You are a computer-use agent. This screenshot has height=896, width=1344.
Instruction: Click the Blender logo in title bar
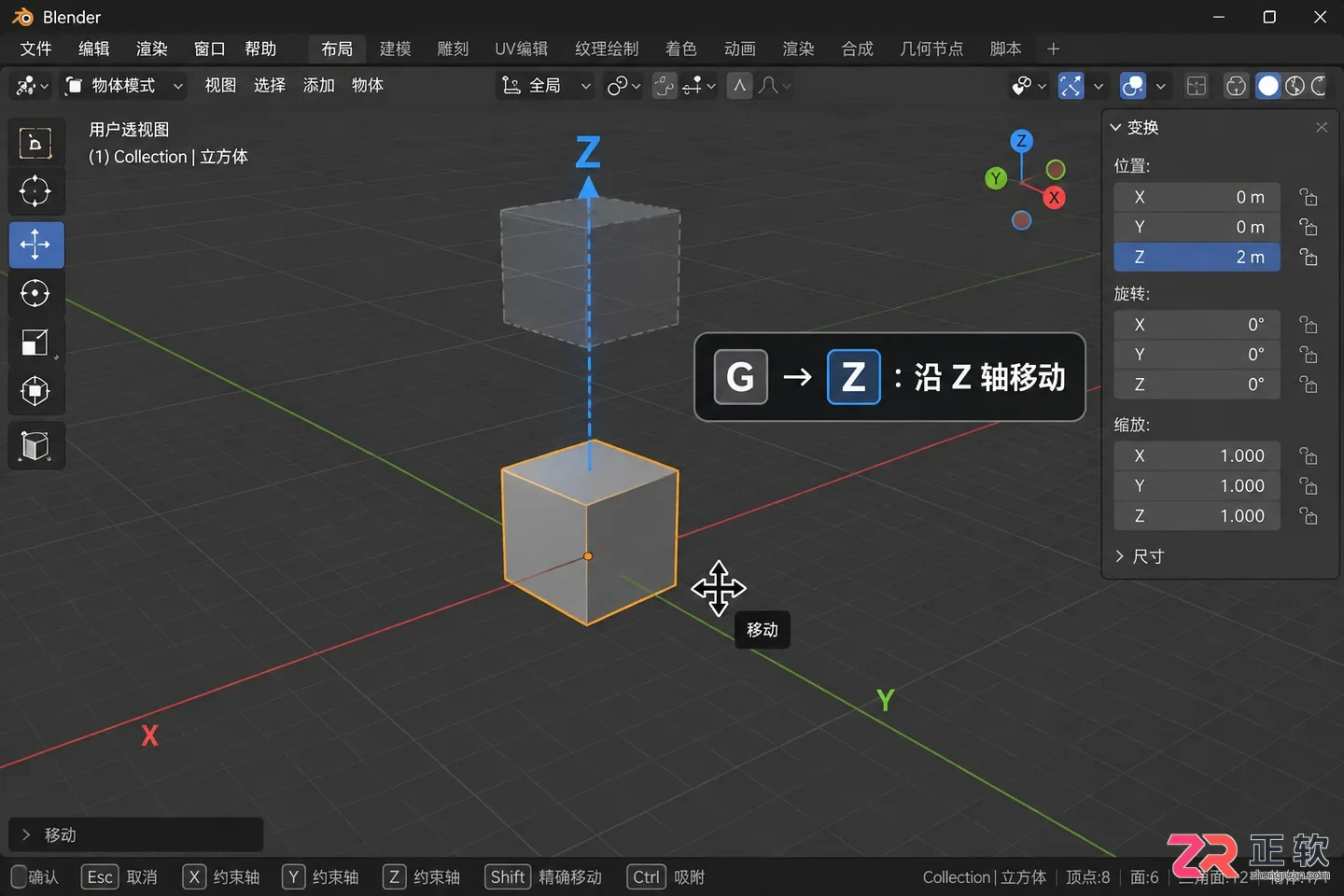pyautogui.click(x=22, y=17)
